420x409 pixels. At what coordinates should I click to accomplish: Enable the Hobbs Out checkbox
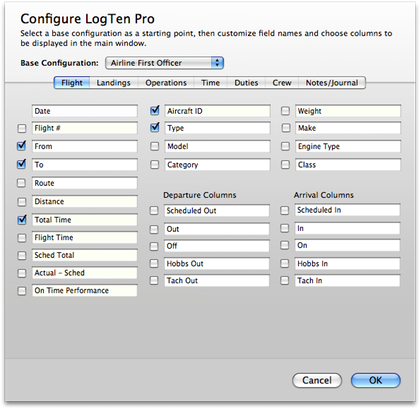tap(154, 264)
